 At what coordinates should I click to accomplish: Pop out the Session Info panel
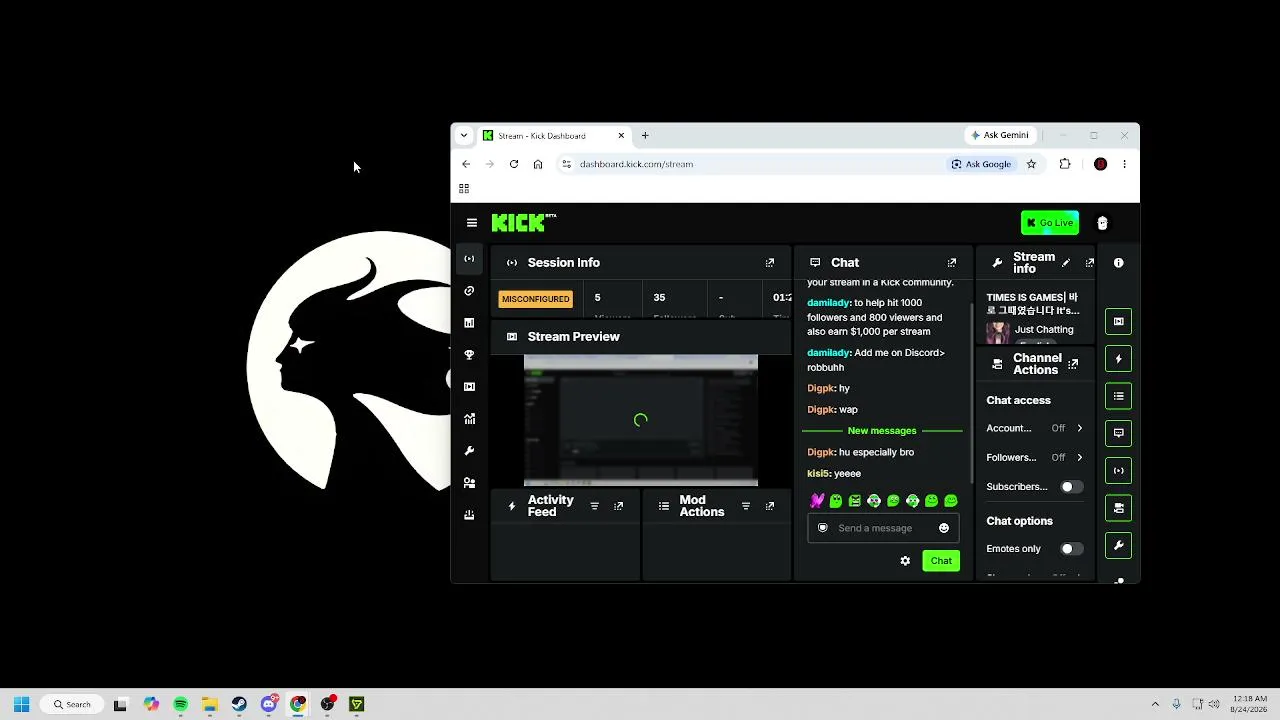pos(770,263)
